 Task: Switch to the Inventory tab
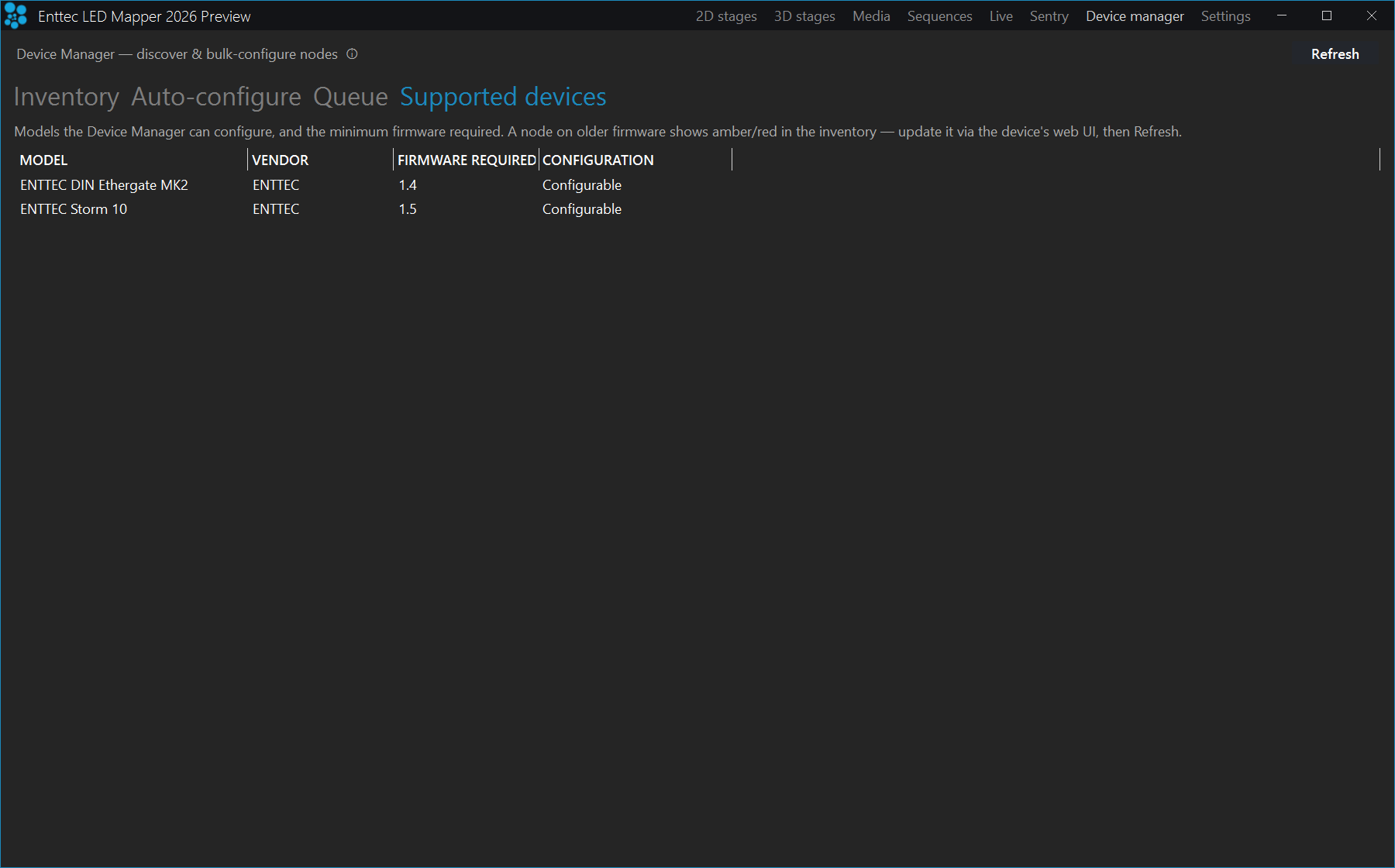[x=67, y=97]
